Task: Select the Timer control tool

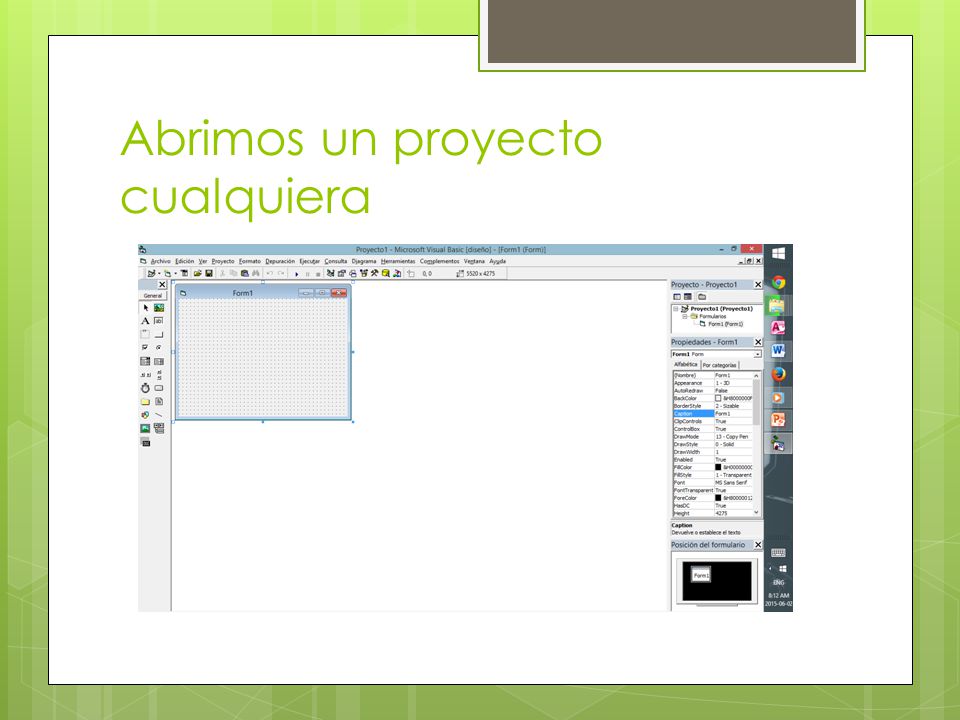Action: coord(146,388)
